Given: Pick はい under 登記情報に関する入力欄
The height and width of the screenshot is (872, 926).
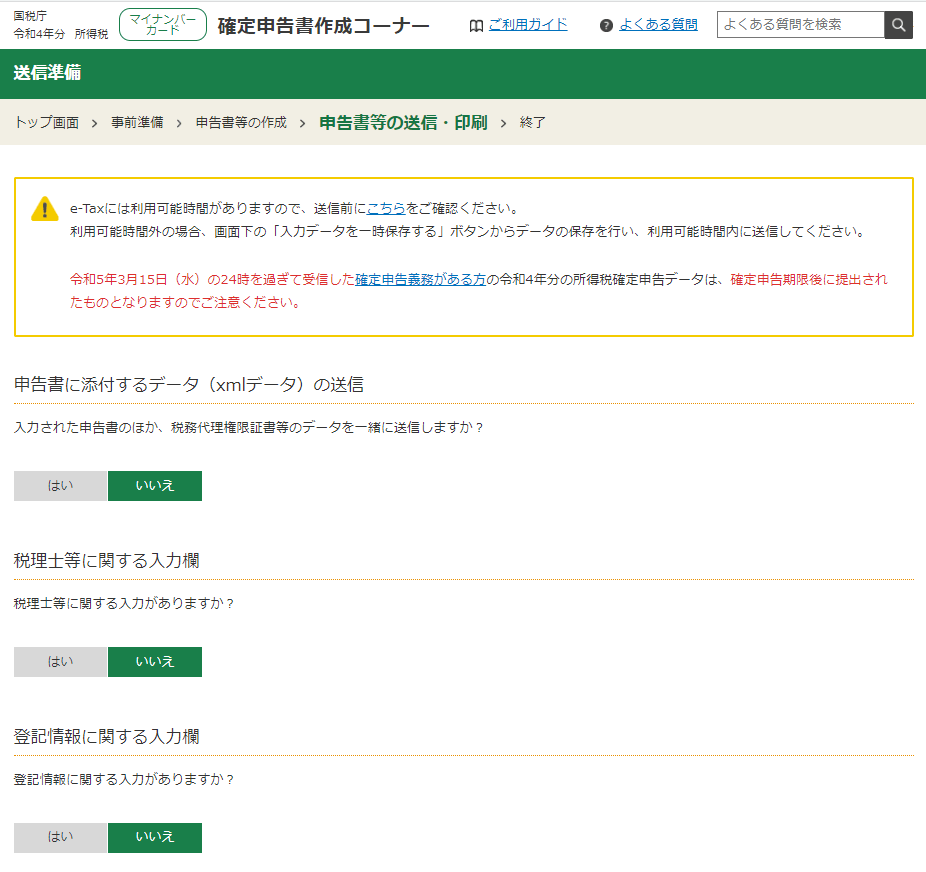Looking at the screenshot, I should pyautogui.click(x=60, y=838).
